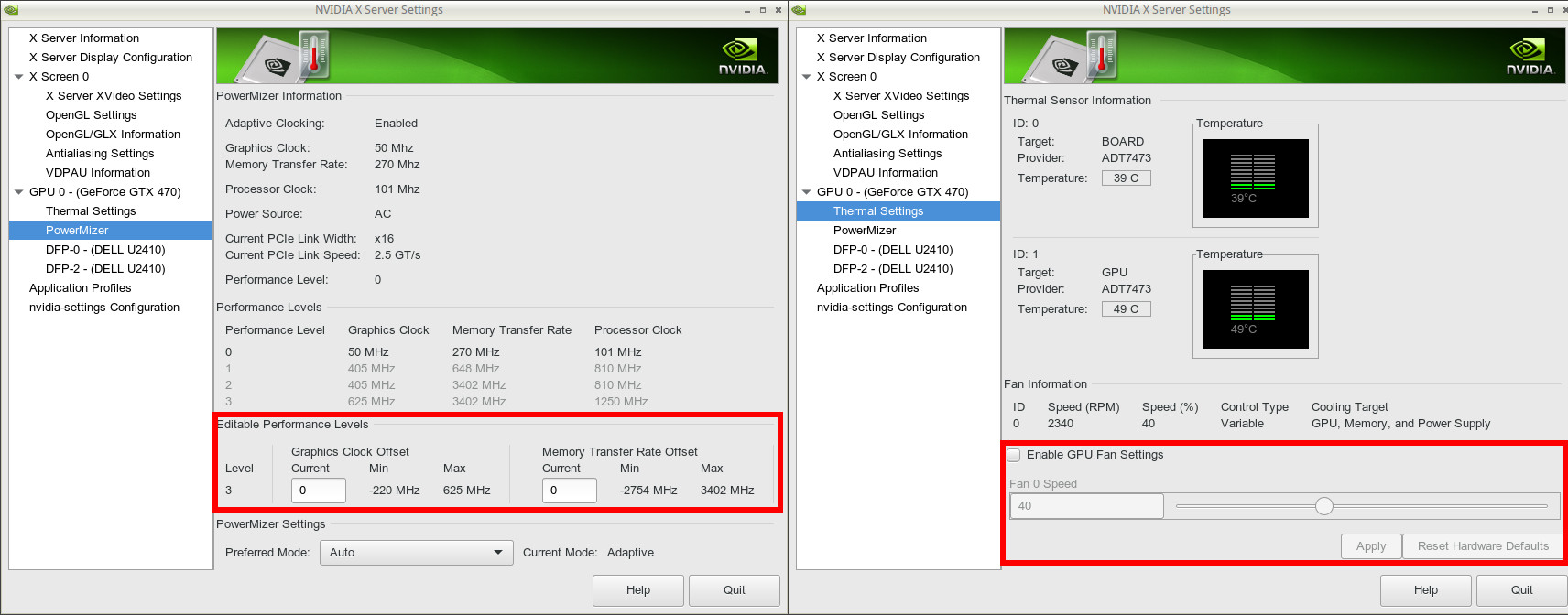Select PowerMizer in left window tree
The width and height of the screenshot is (1568, 615).
[x=111, y=231]
